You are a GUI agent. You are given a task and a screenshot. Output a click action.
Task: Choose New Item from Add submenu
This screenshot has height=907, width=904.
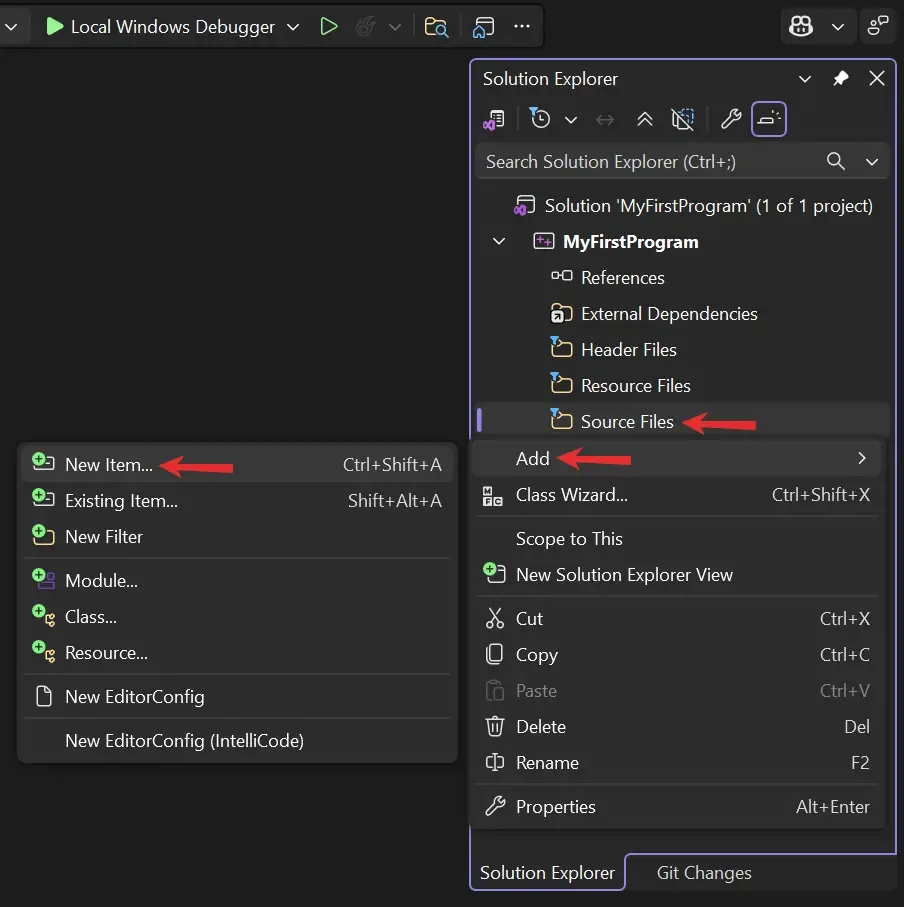pos(237,464)
